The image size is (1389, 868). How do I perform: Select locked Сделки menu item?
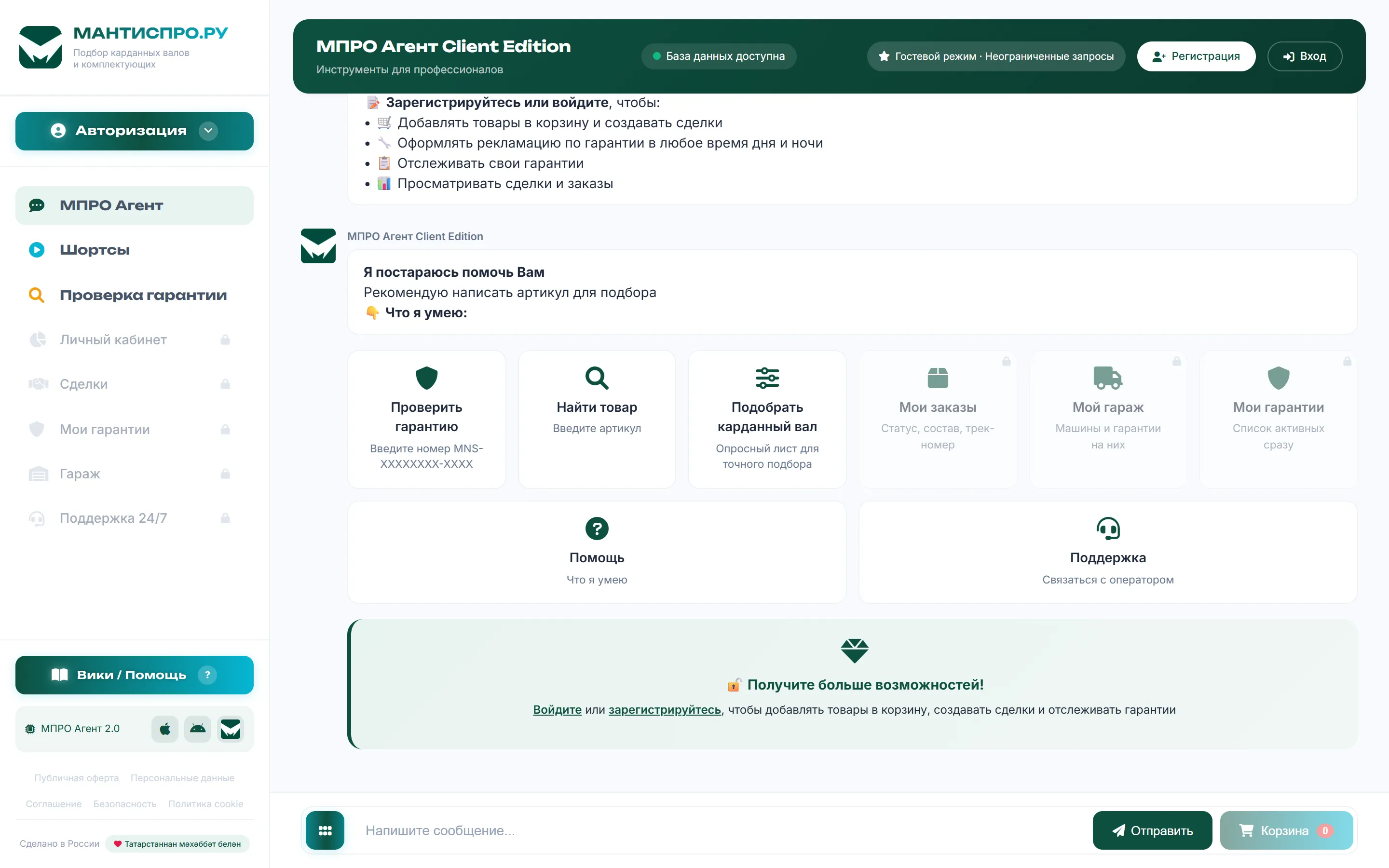point(134,384)
